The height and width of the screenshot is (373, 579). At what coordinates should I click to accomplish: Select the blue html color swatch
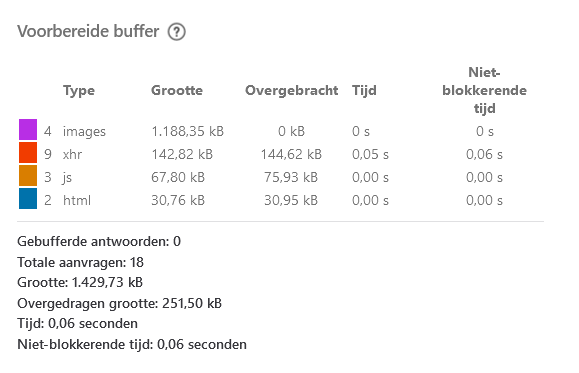click(x=28, y=199)
